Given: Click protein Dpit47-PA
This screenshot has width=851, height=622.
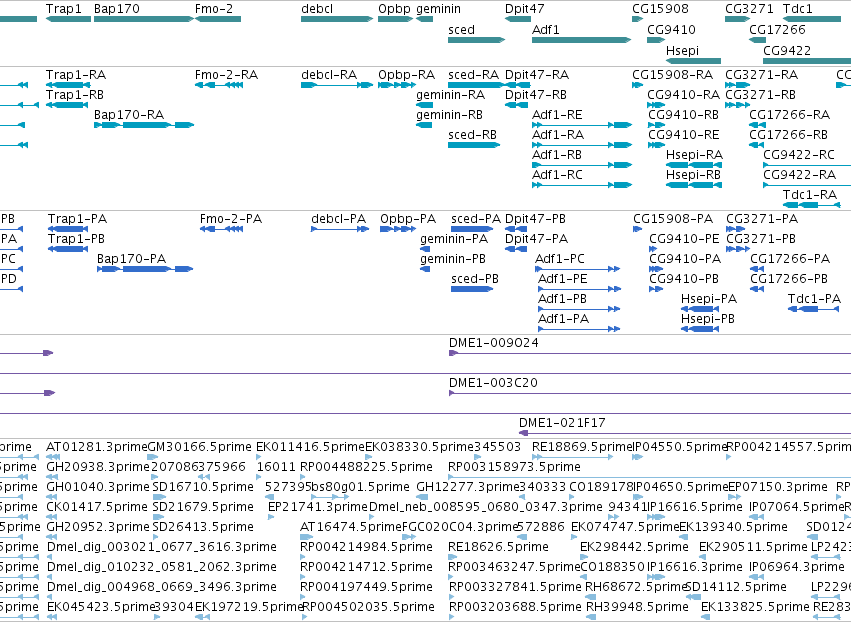Looking at the screenshot, I should [536, 239].
